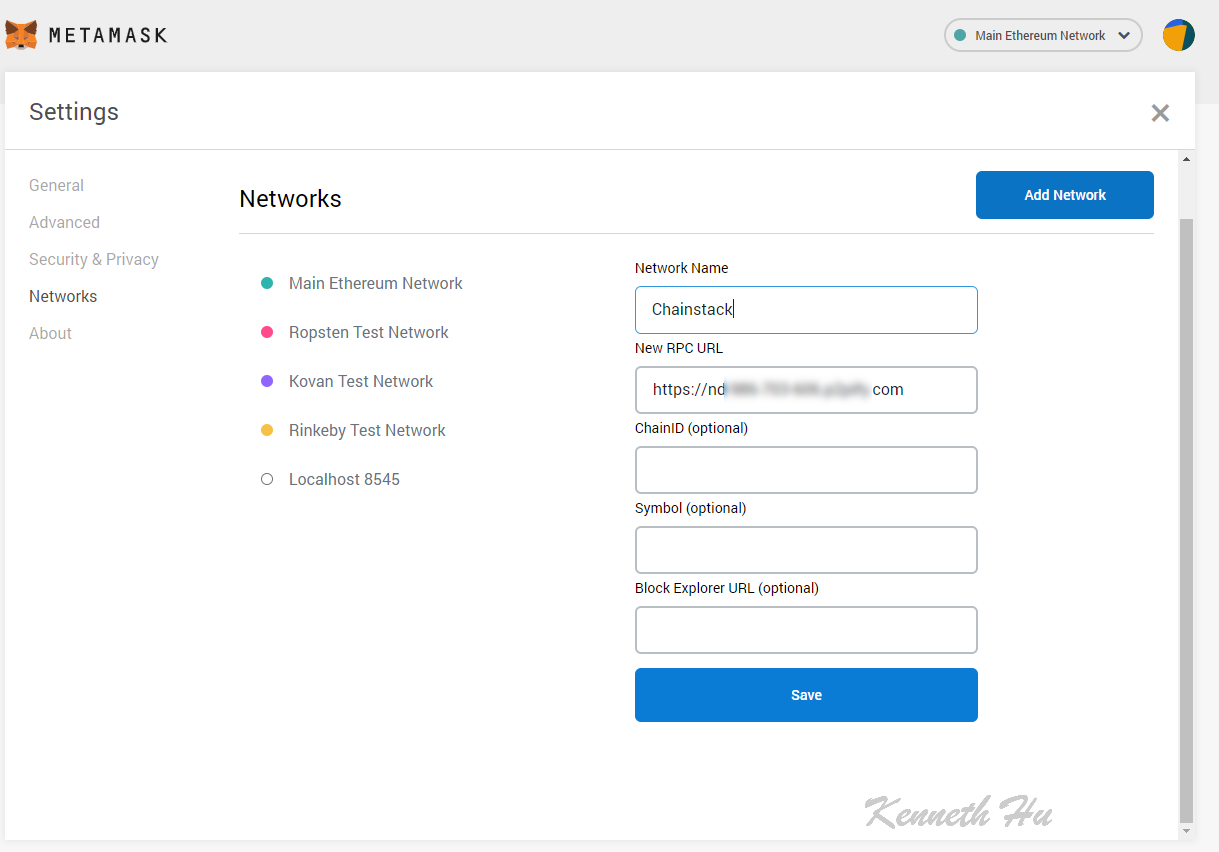This screenshot has height=852, width=1219.
Task: Select Main Ethereum Network in list
Action: [x=375, y=283]
